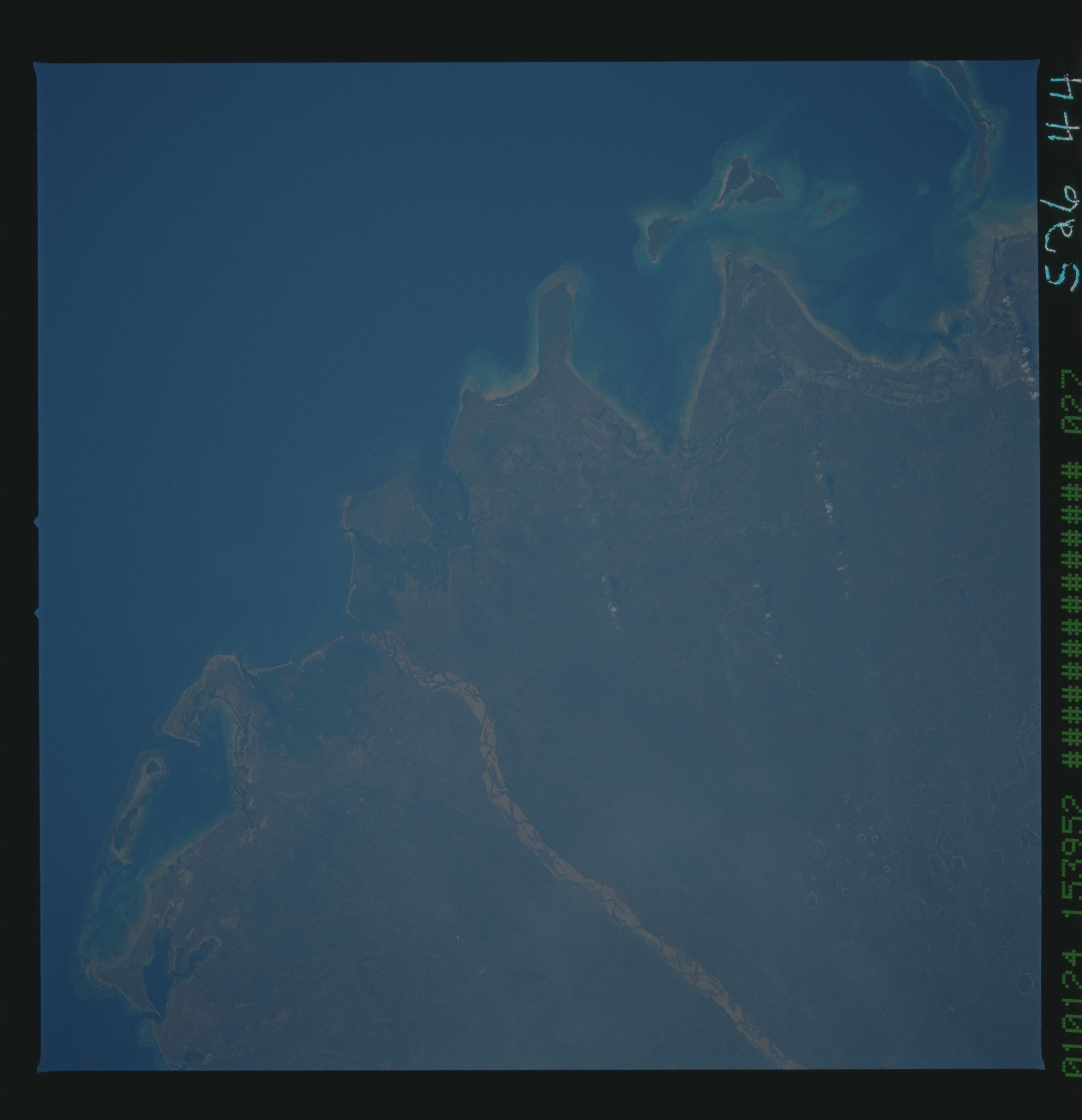Click the deep blue open ocean
Image resolution: width=1082 pixels, height=1120 pixels.
click(x=229, y=286)
